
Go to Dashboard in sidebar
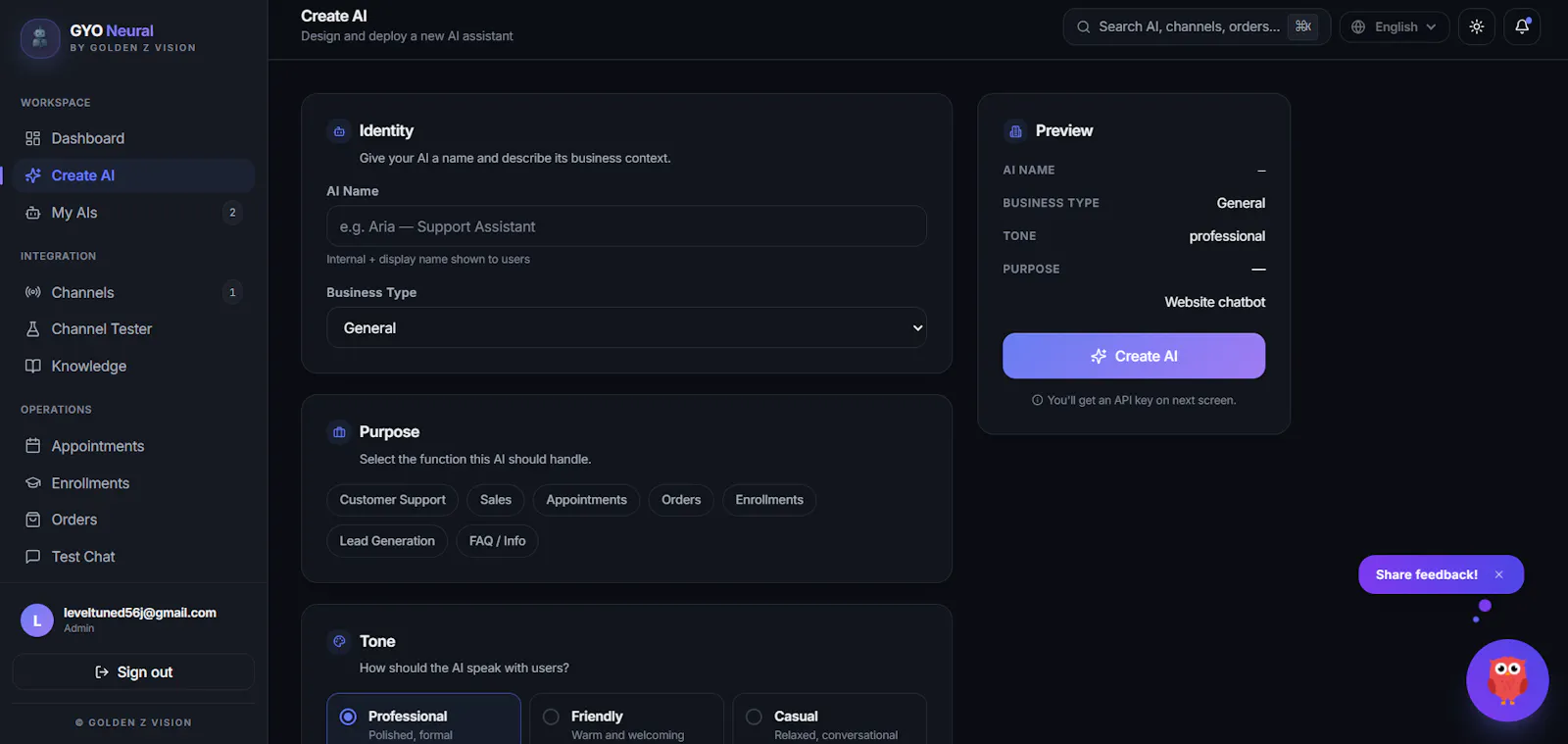(133, 138)
